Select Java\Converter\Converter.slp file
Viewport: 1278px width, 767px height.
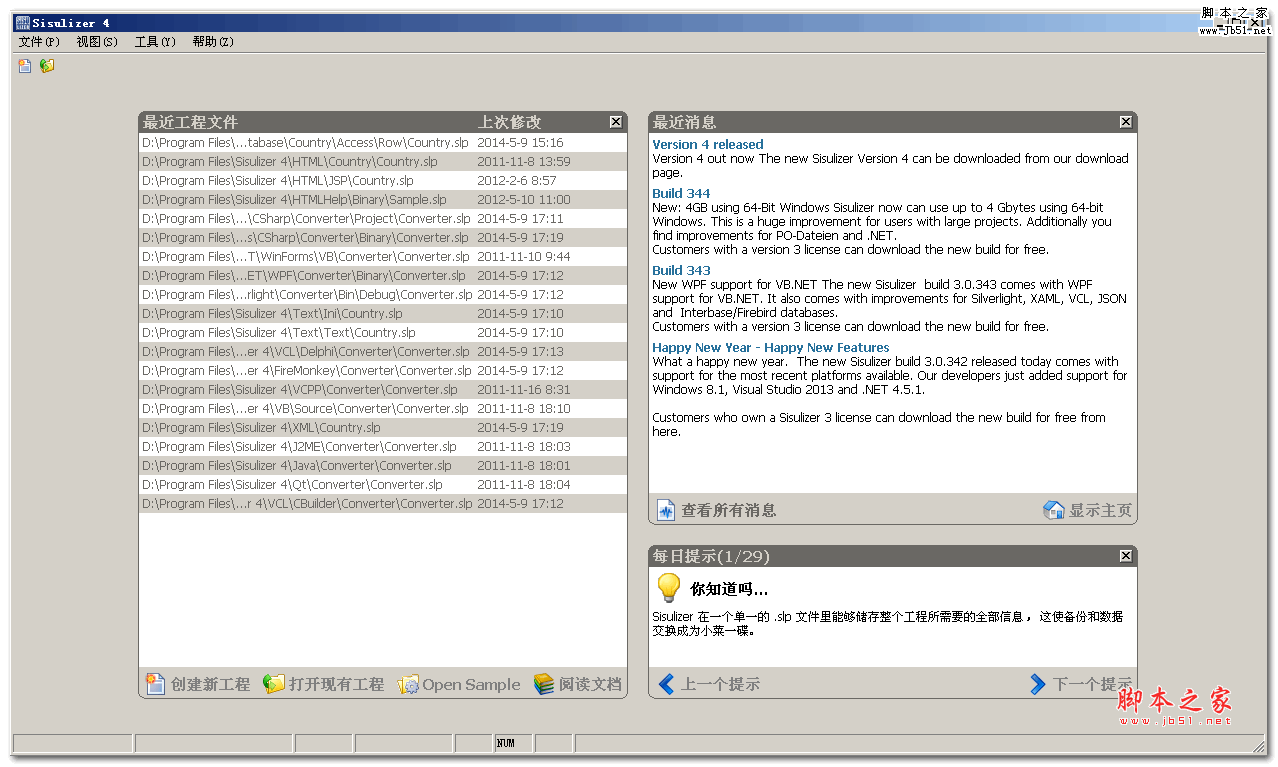click(383, 466)
